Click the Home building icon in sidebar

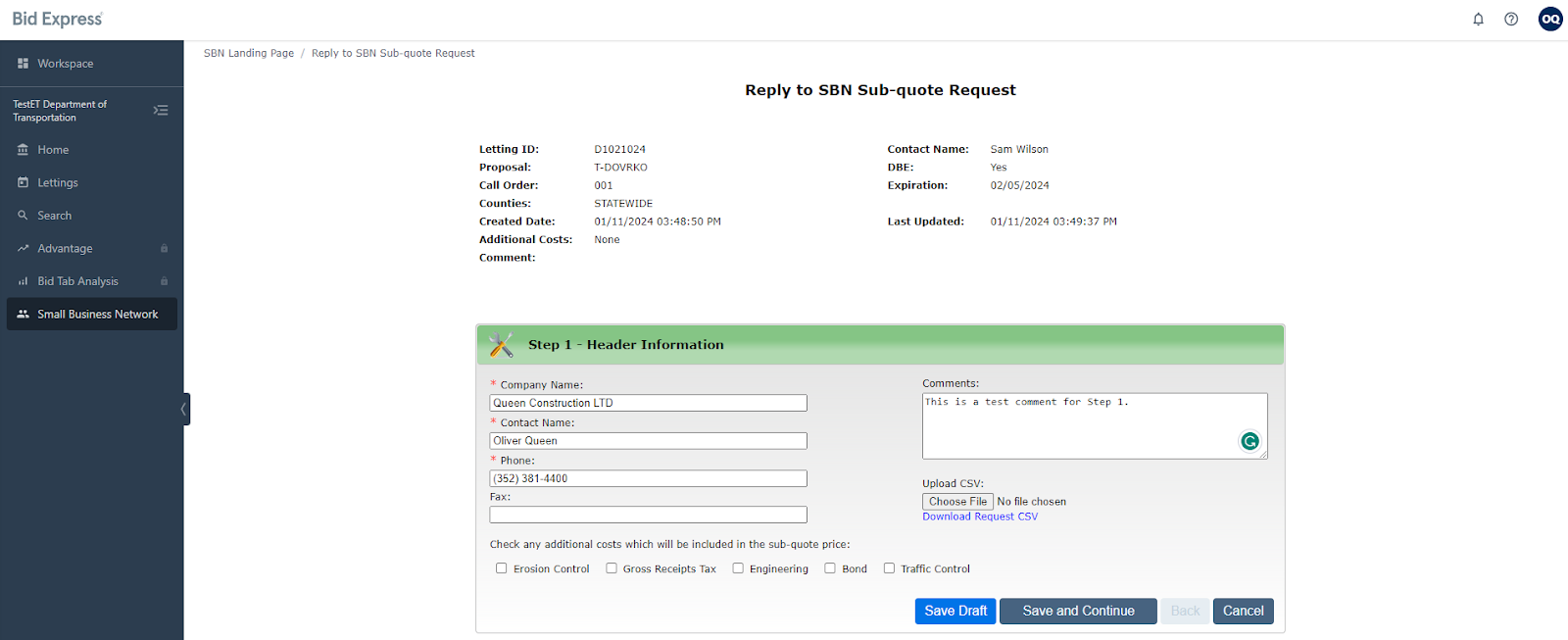[x=23, y=150]
